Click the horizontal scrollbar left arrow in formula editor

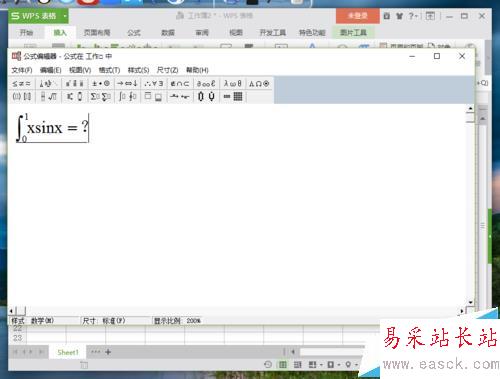click(11, 311)
